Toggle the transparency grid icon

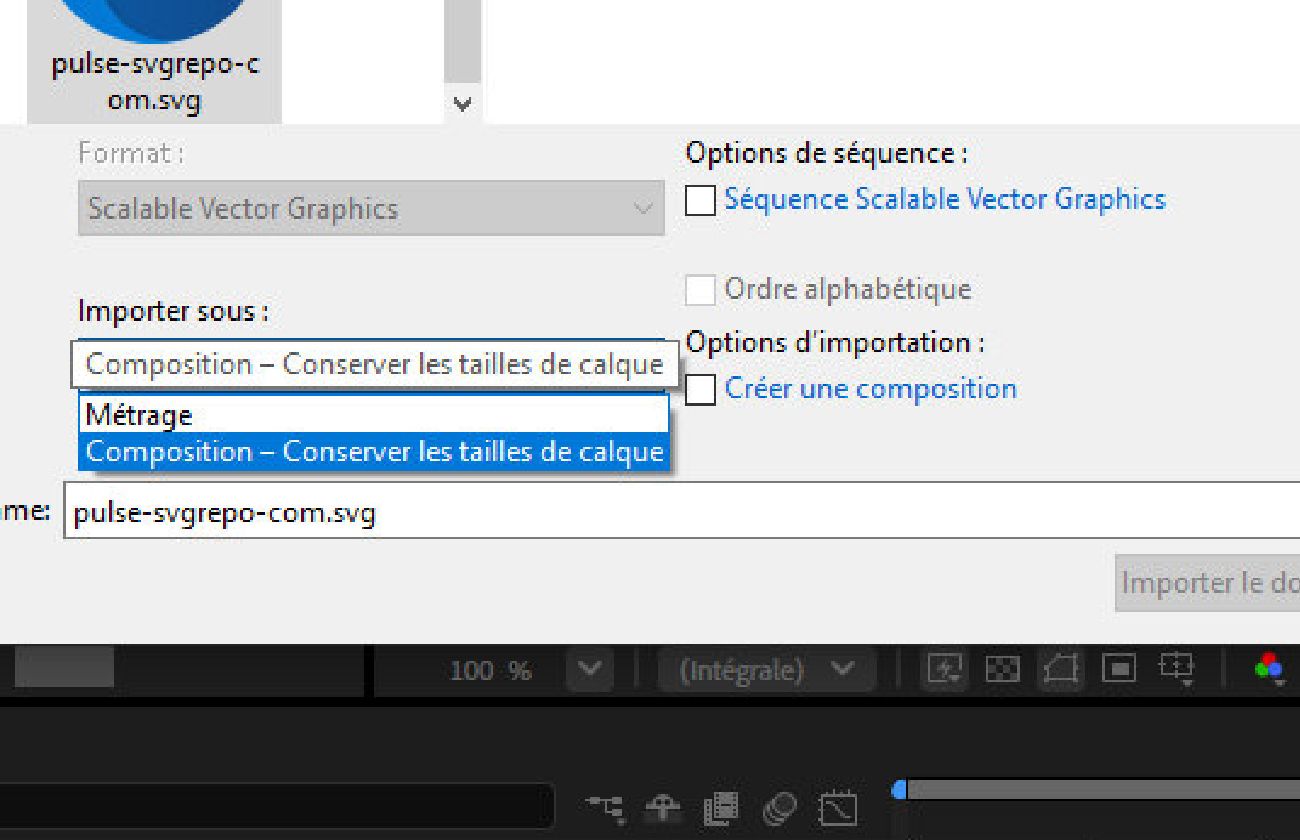1003,670
